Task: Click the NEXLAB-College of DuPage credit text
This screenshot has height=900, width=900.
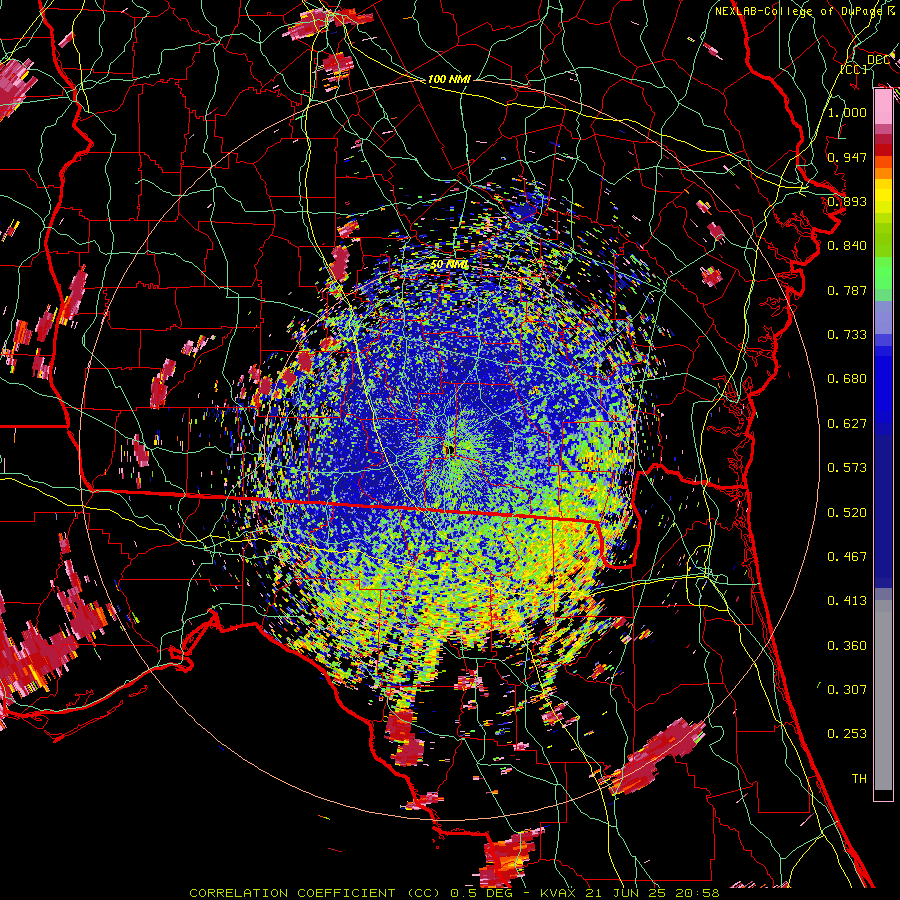Action: click(x=801, y=11)
